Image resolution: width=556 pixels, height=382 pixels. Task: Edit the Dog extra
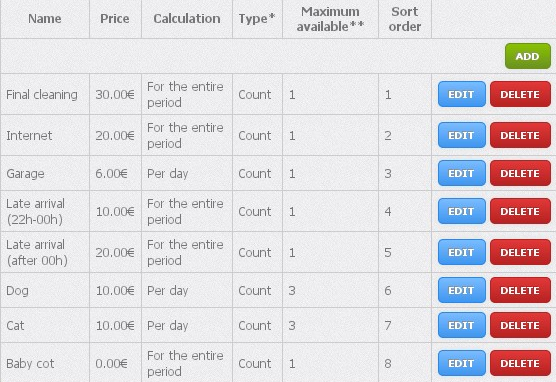coord(462,290)
